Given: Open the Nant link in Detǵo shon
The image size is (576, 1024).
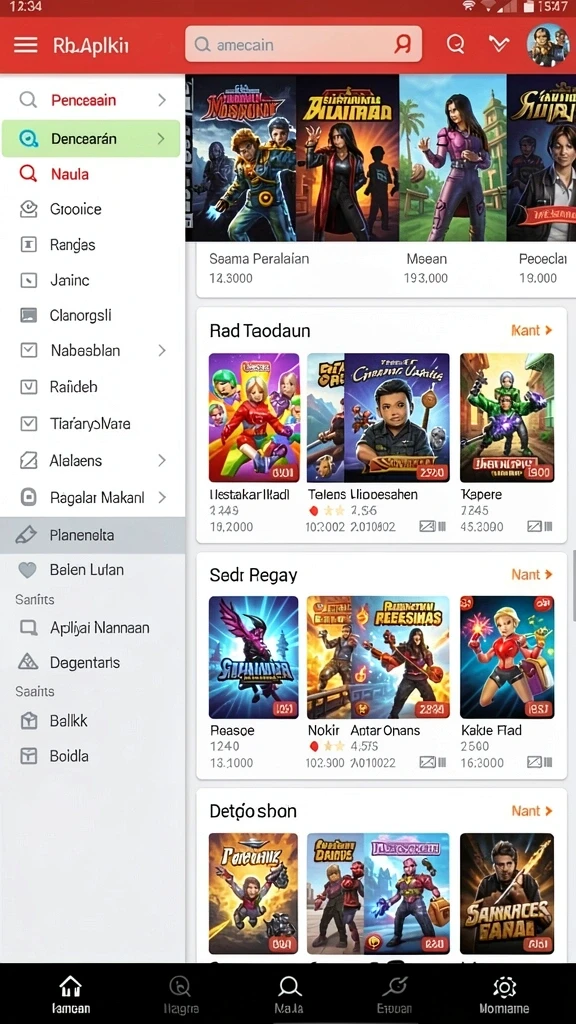Looking at the screenshot, I should 532,811.
